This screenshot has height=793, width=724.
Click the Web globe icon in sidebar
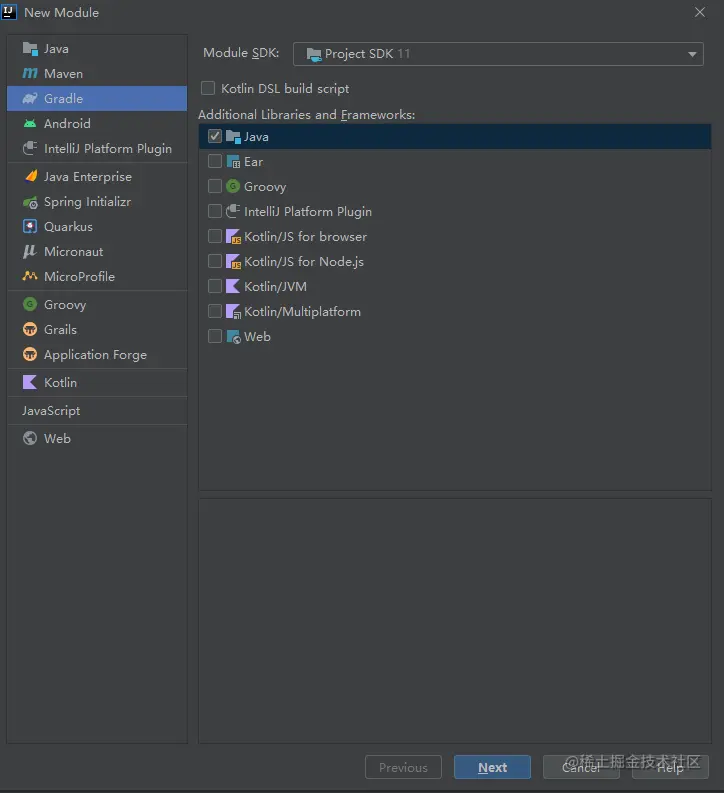(30, 438)
